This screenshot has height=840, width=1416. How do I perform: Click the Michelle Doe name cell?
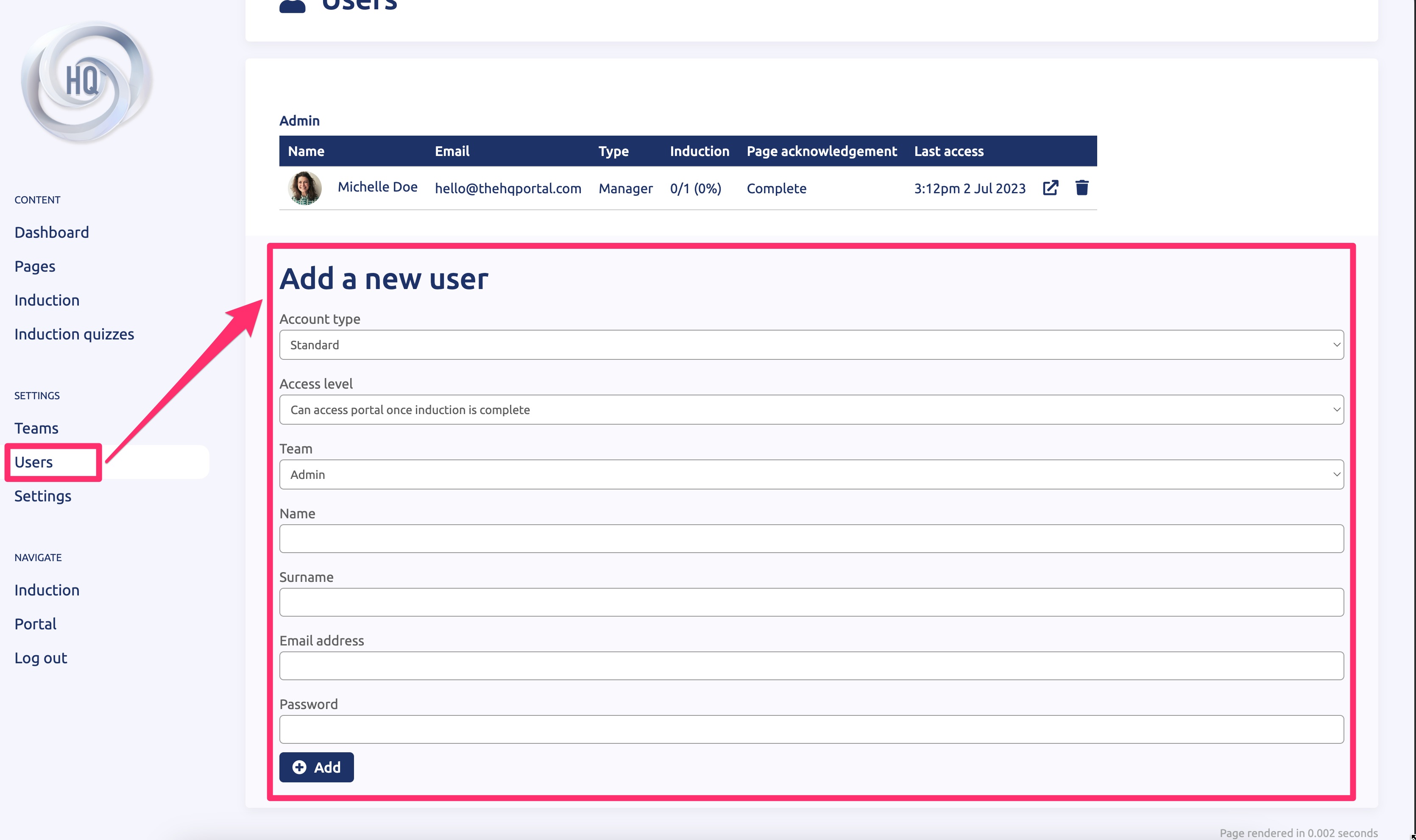(x=378, y=187)
